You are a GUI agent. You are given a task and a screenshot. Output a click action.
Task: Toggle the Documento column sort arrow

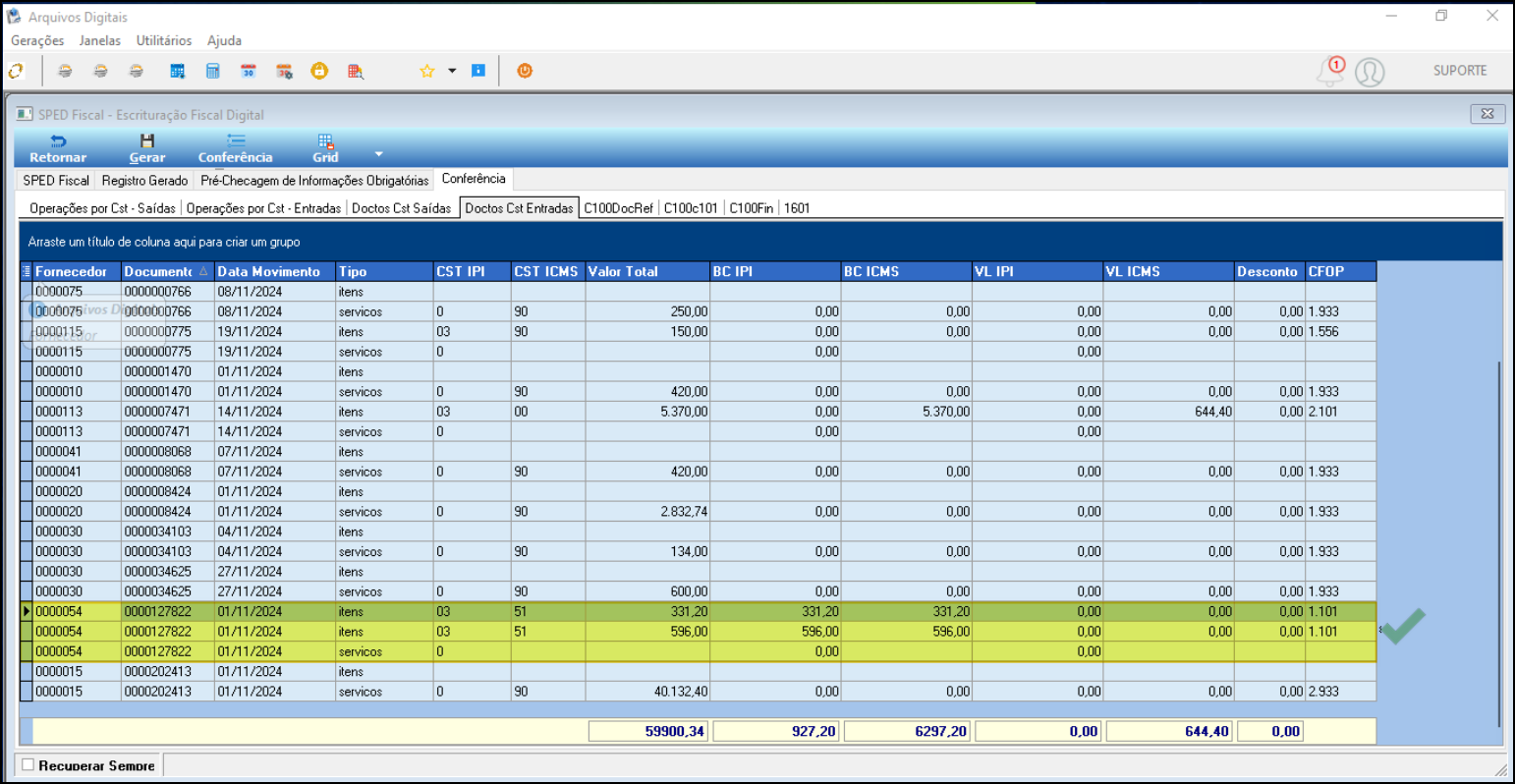coord(203,271)
